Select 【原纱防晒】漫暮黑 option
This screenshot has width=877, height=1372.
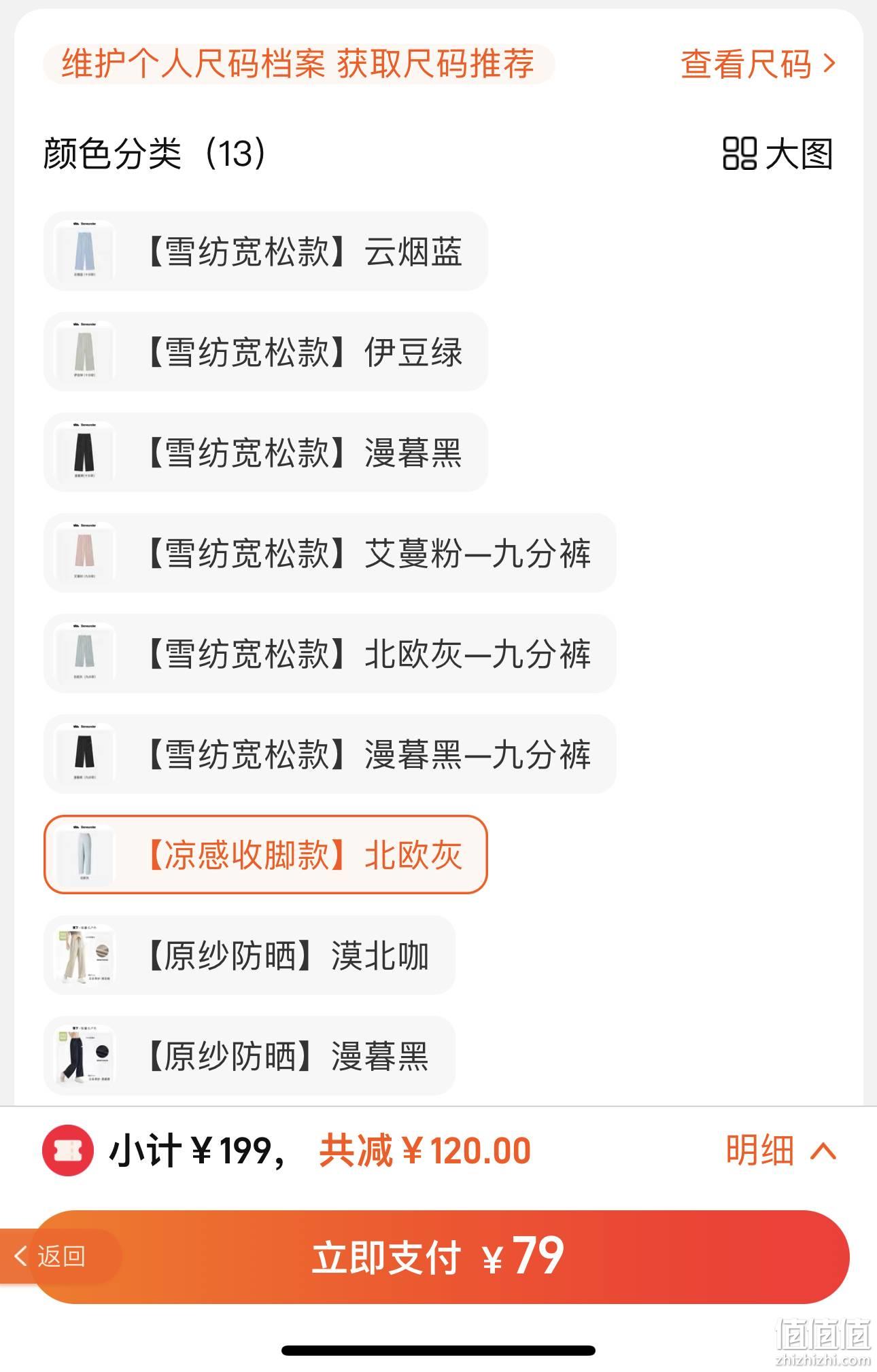pyautogui.click(x=250, y=1056)
